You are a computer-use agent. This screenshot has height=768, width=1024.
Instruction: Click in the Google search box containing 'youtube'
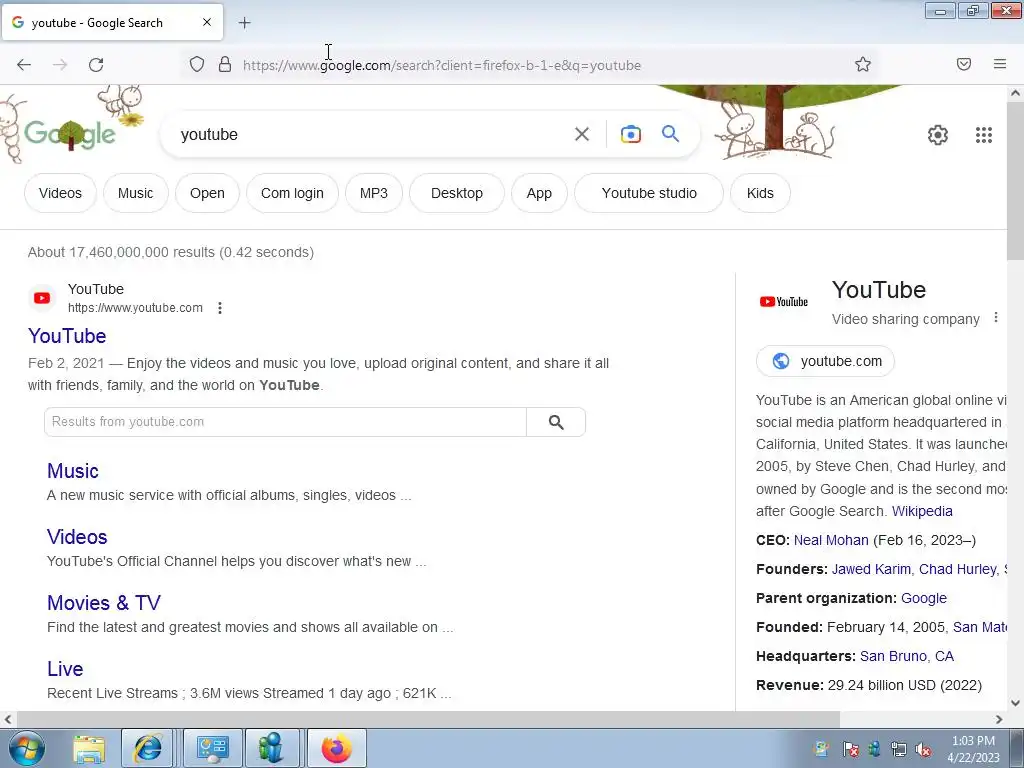tap(372, 135)
